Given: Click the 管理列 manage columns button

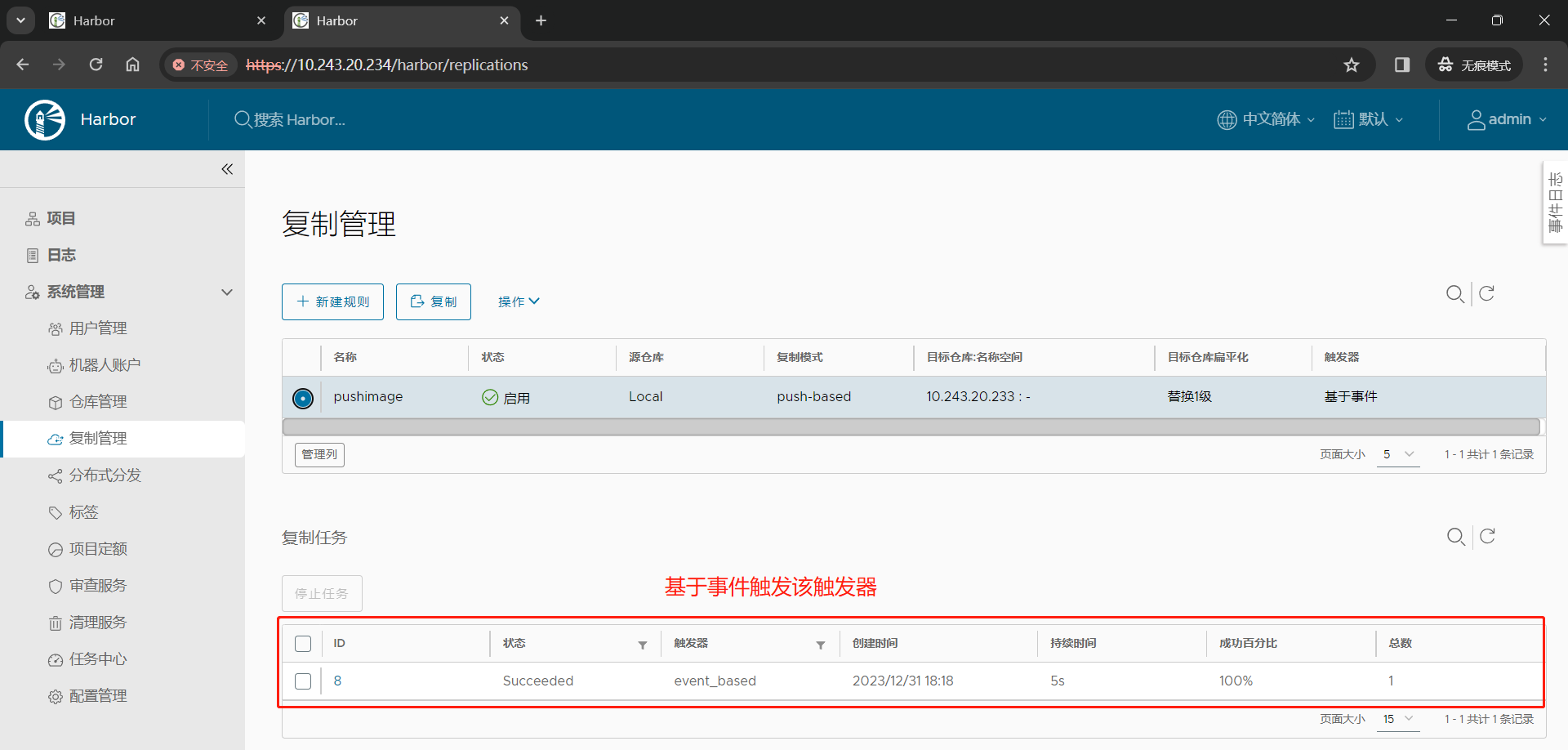Looking at the screenshot, I should tap(319, 454).
